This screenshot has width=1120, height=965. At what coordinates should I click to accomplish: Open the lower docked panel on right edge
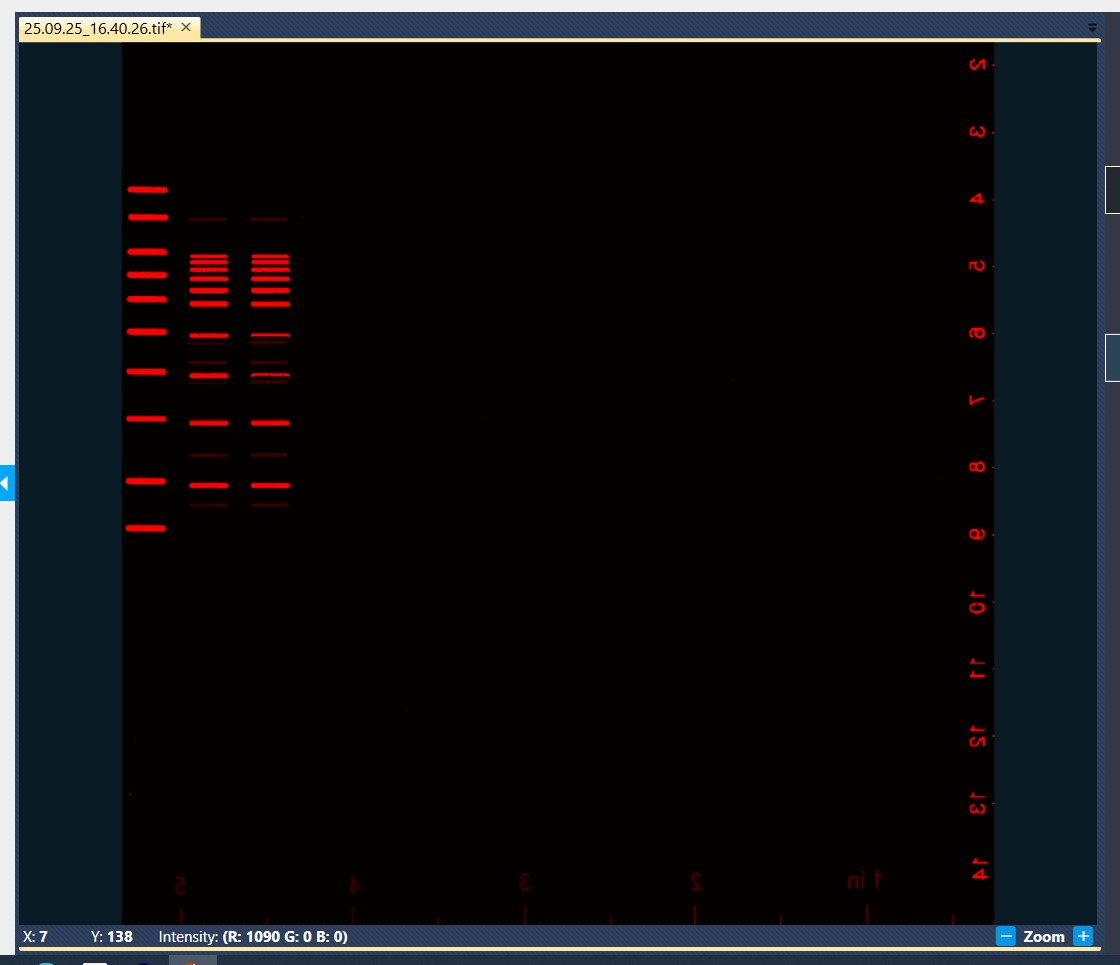tap(1112, 357)
